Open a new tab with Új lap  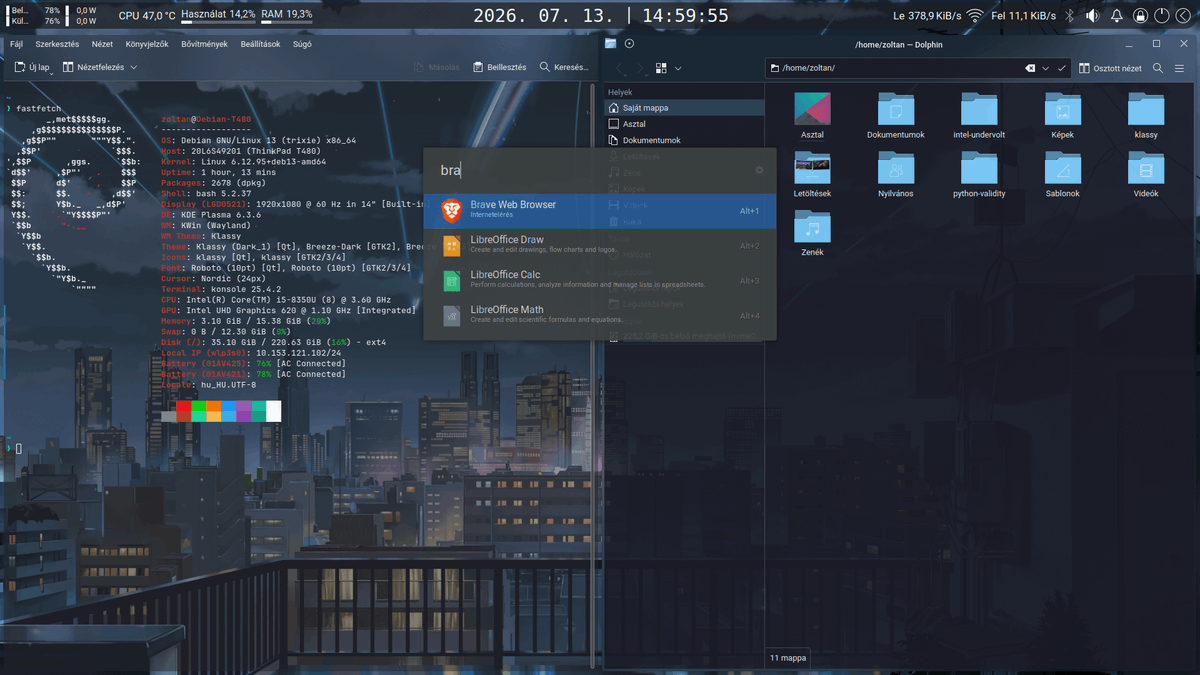[x=32, y=67]
